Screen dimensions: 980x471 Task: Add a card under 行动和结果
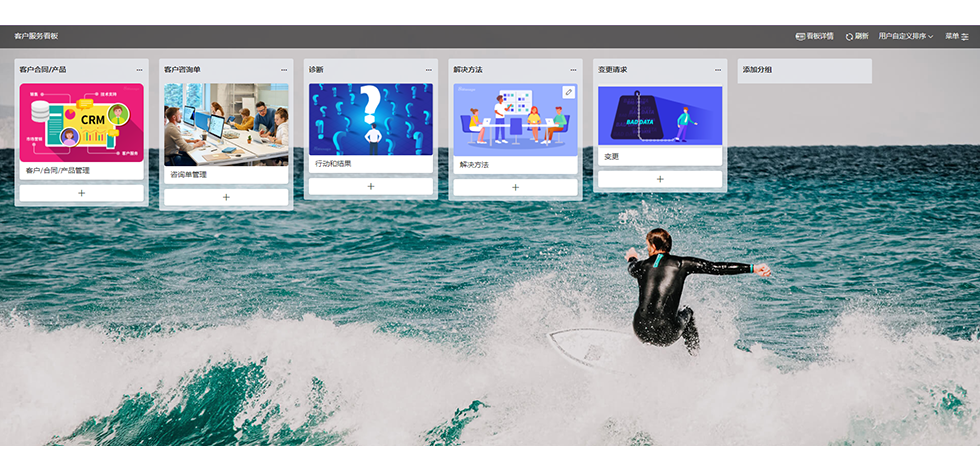click(370, 186)
